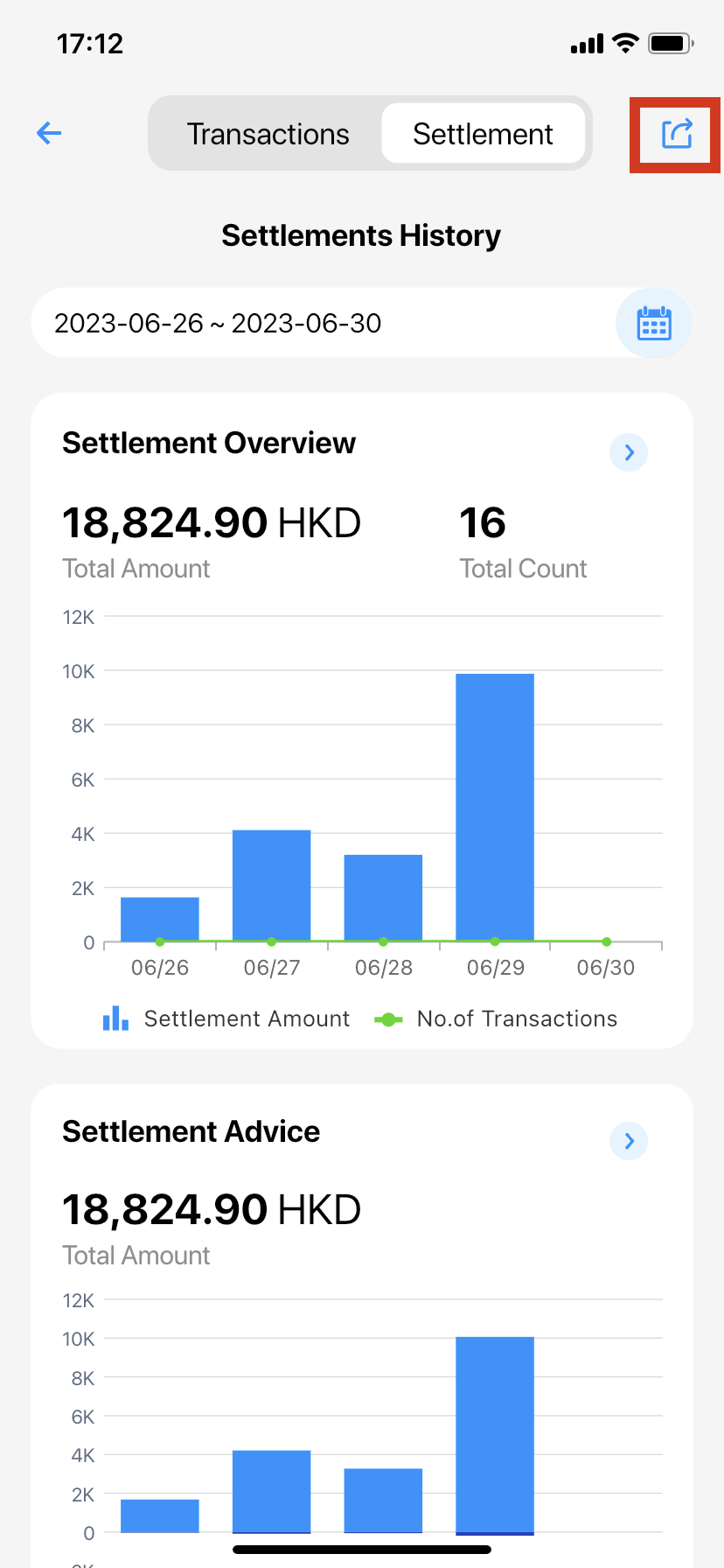This screenshot has width=724, height=1568.
Task: Tap the cellular signal icon
Action: tap(587, 44)
